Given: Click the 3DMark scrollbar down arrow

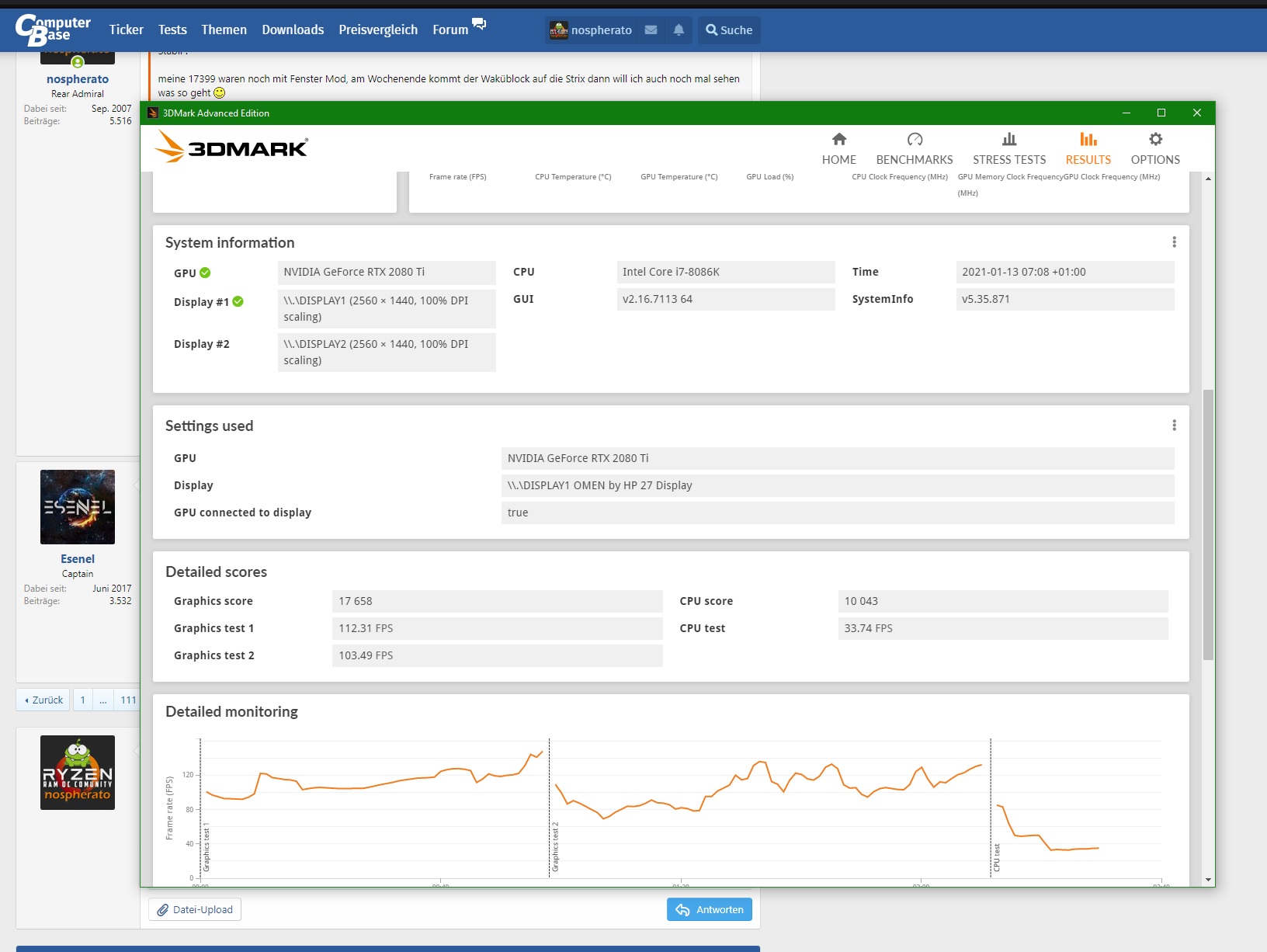Looking at the screenshot, I should (1208, 880).
